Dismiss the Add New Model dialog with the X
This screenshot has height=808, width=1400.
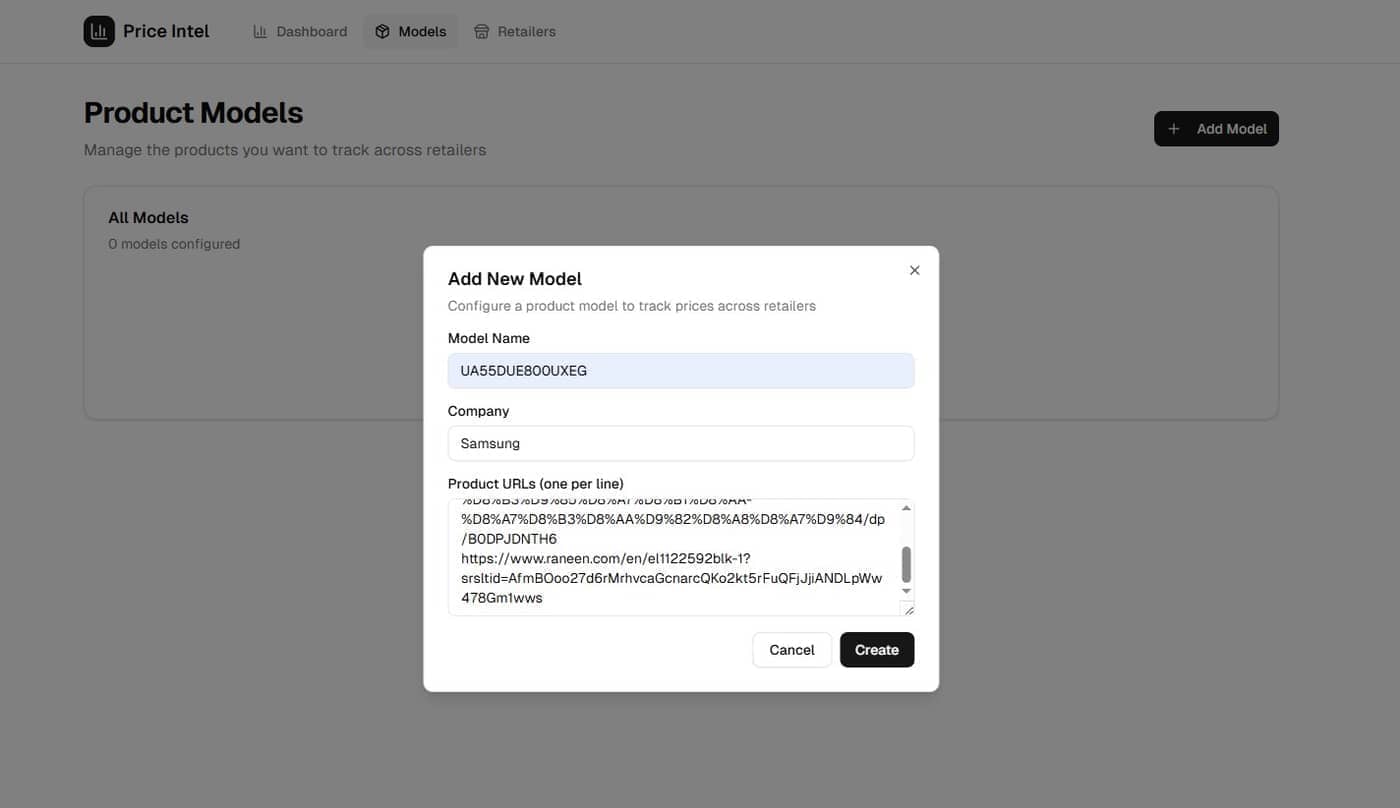(914, 270)
